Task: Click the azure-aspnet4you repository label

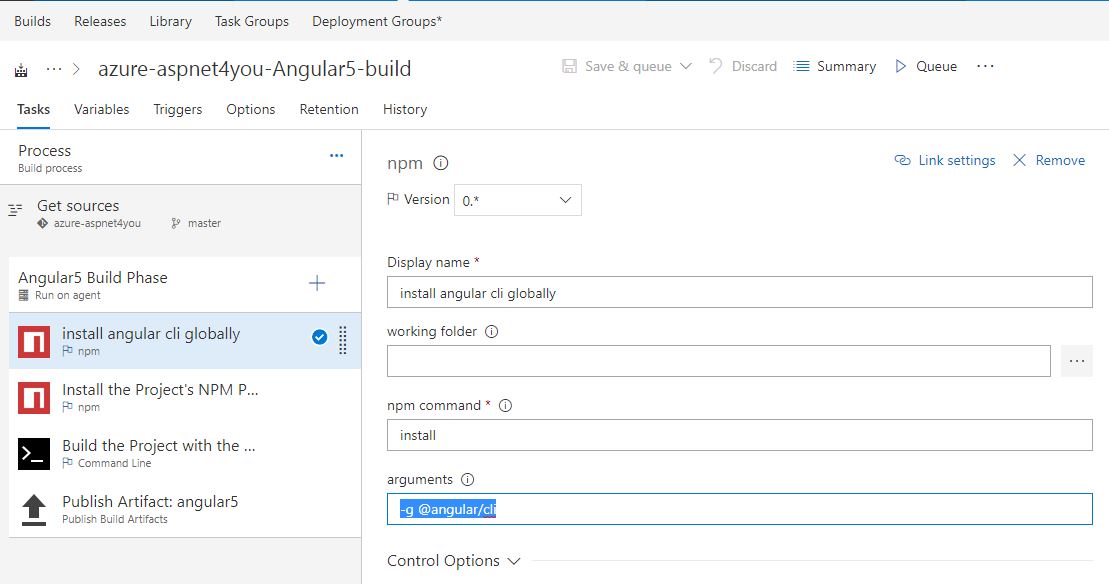Action: 97,223
